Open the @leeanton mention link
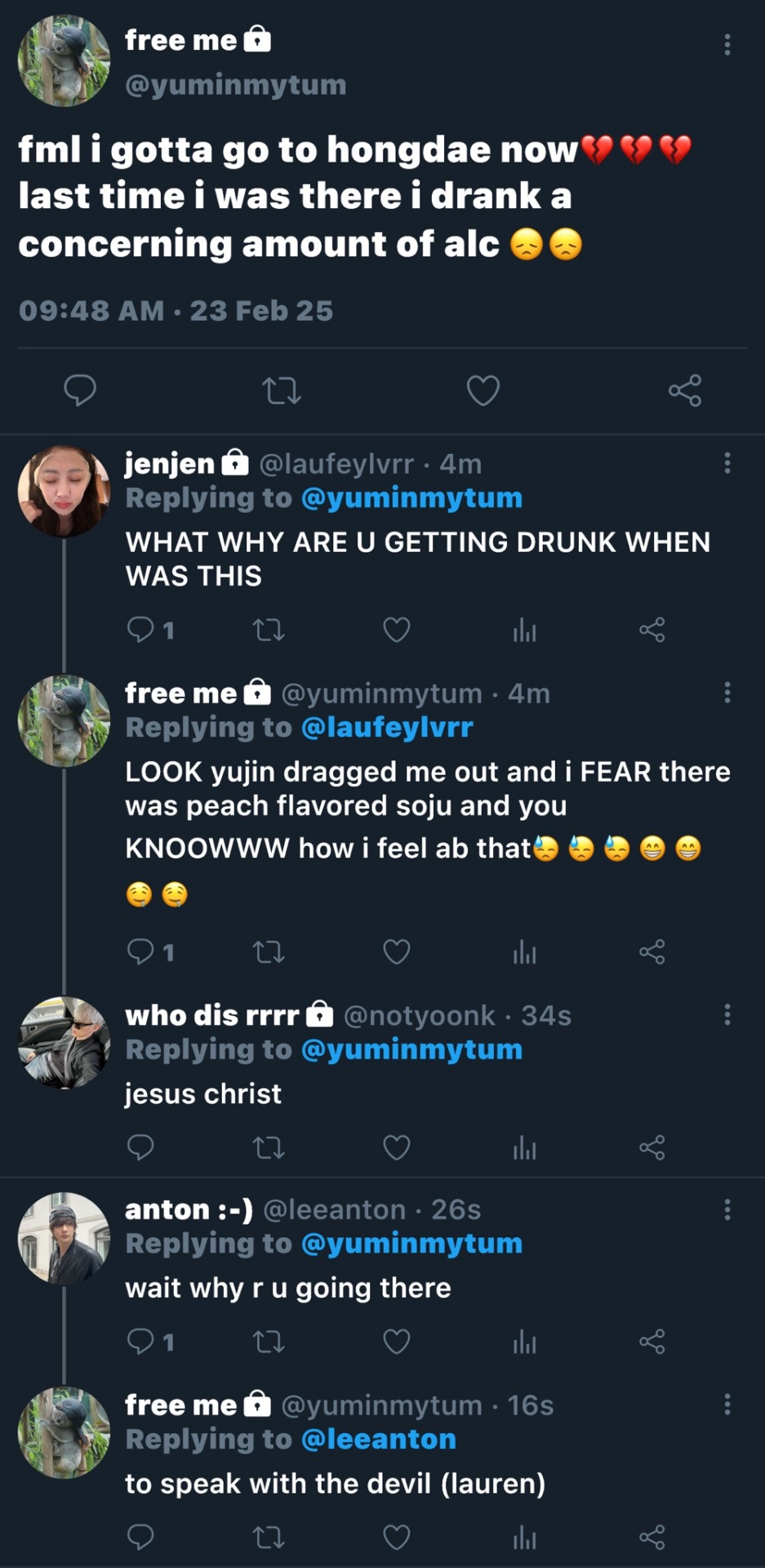This screenshot has width=765, height=1568. tap(378, 1439)
